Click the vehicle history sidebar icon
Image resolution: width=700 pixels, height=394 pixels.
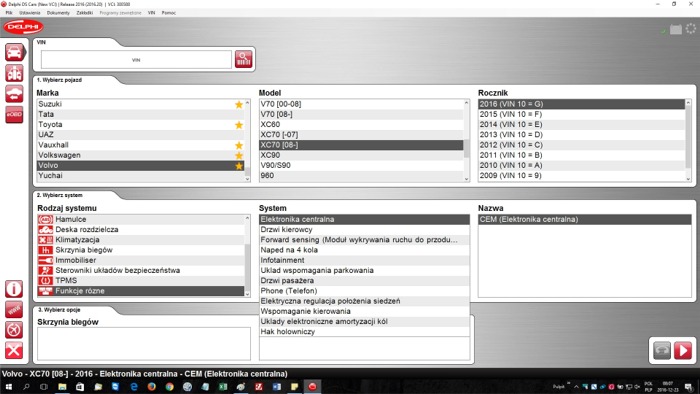pyautogui.click(x=14, y=94)
